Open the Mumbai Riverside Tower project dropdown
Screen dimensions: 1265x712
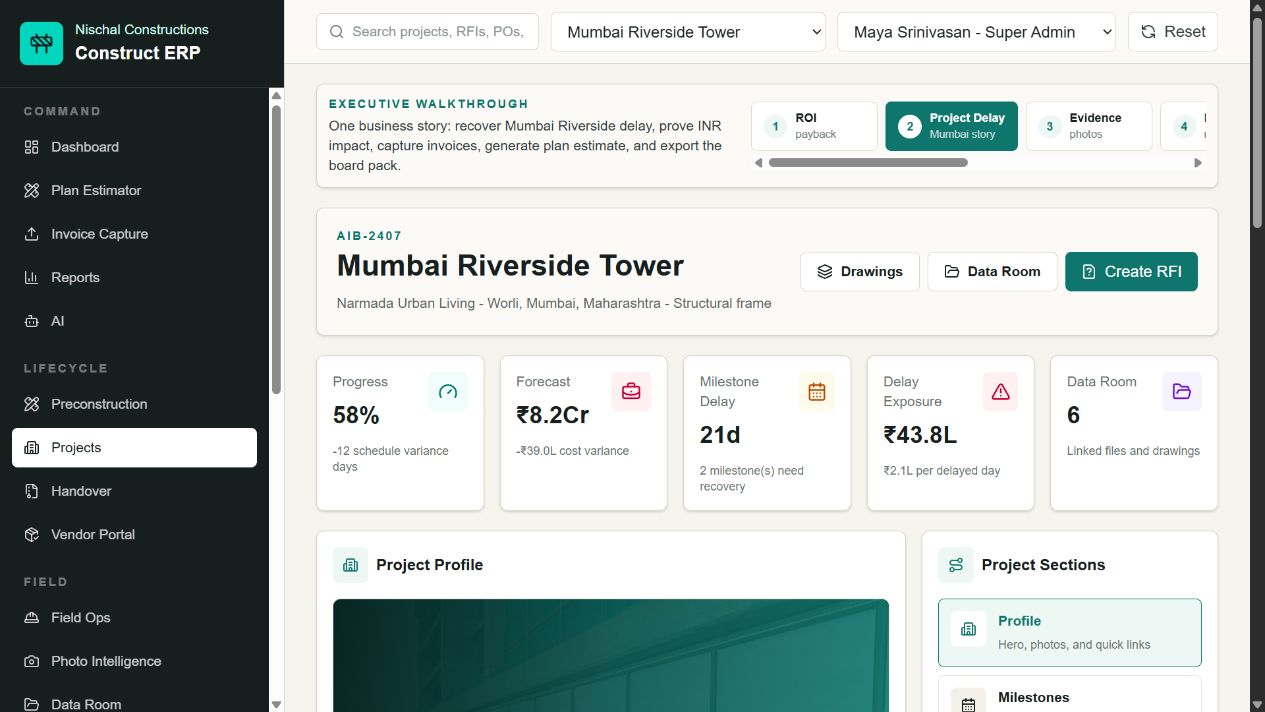[x=688, y=32]
